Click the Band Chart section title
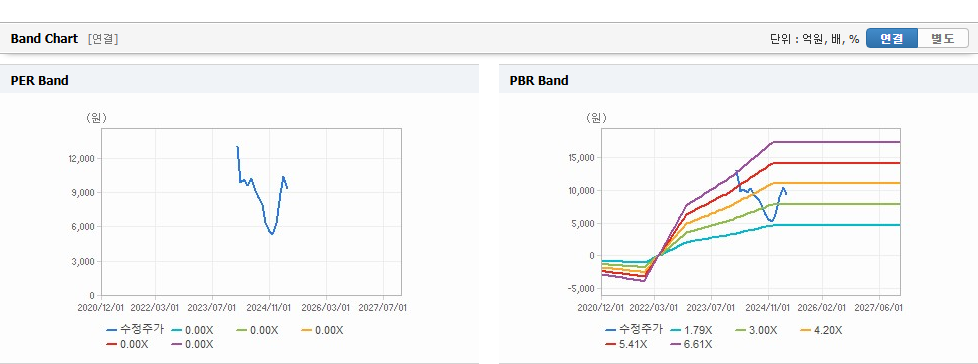978x364 pixels. (x=44, y=39)
